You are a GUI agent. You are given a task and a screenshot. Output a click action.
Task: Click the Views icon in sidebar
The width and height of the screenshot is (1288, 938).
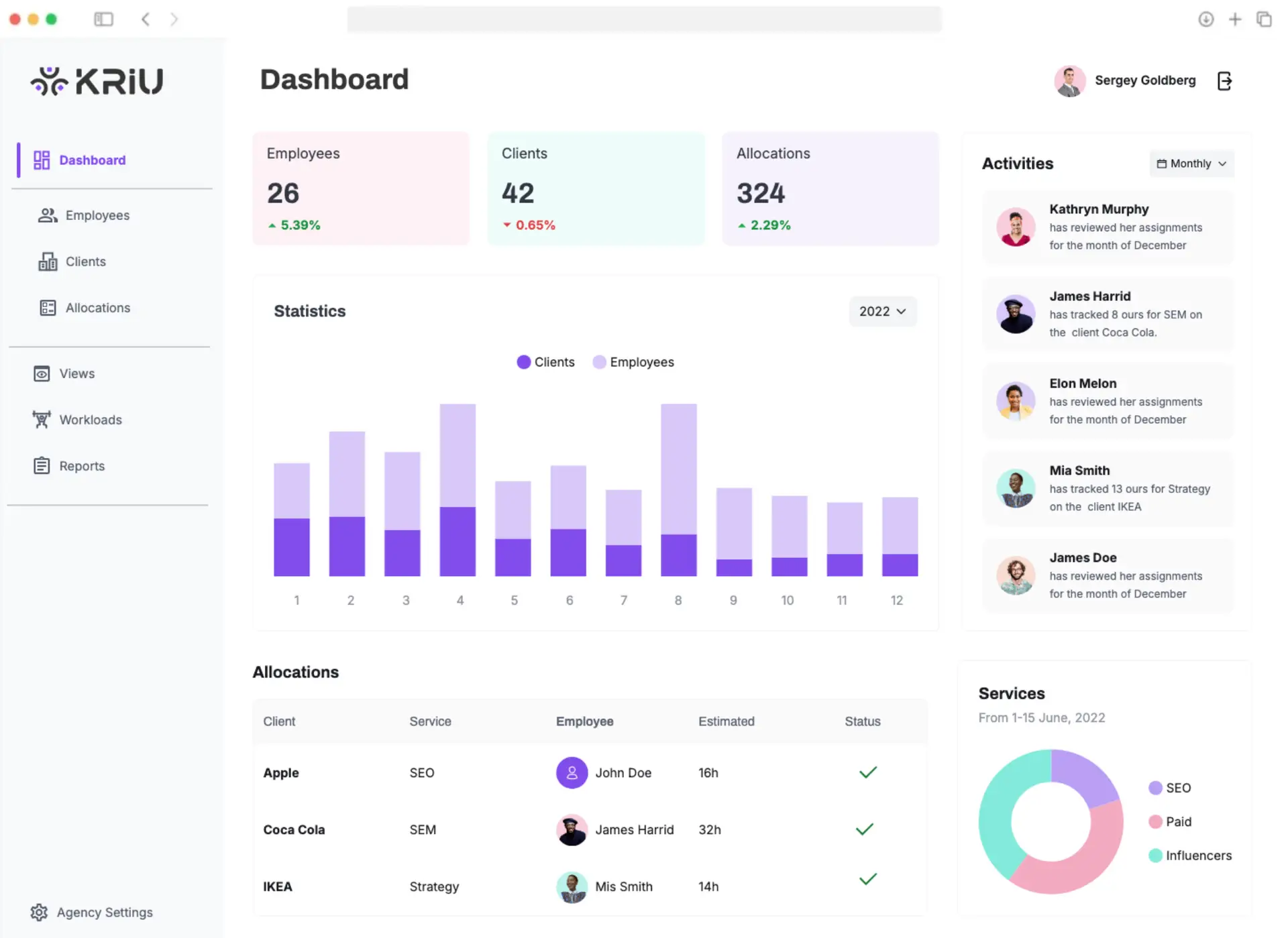point(41,373)
